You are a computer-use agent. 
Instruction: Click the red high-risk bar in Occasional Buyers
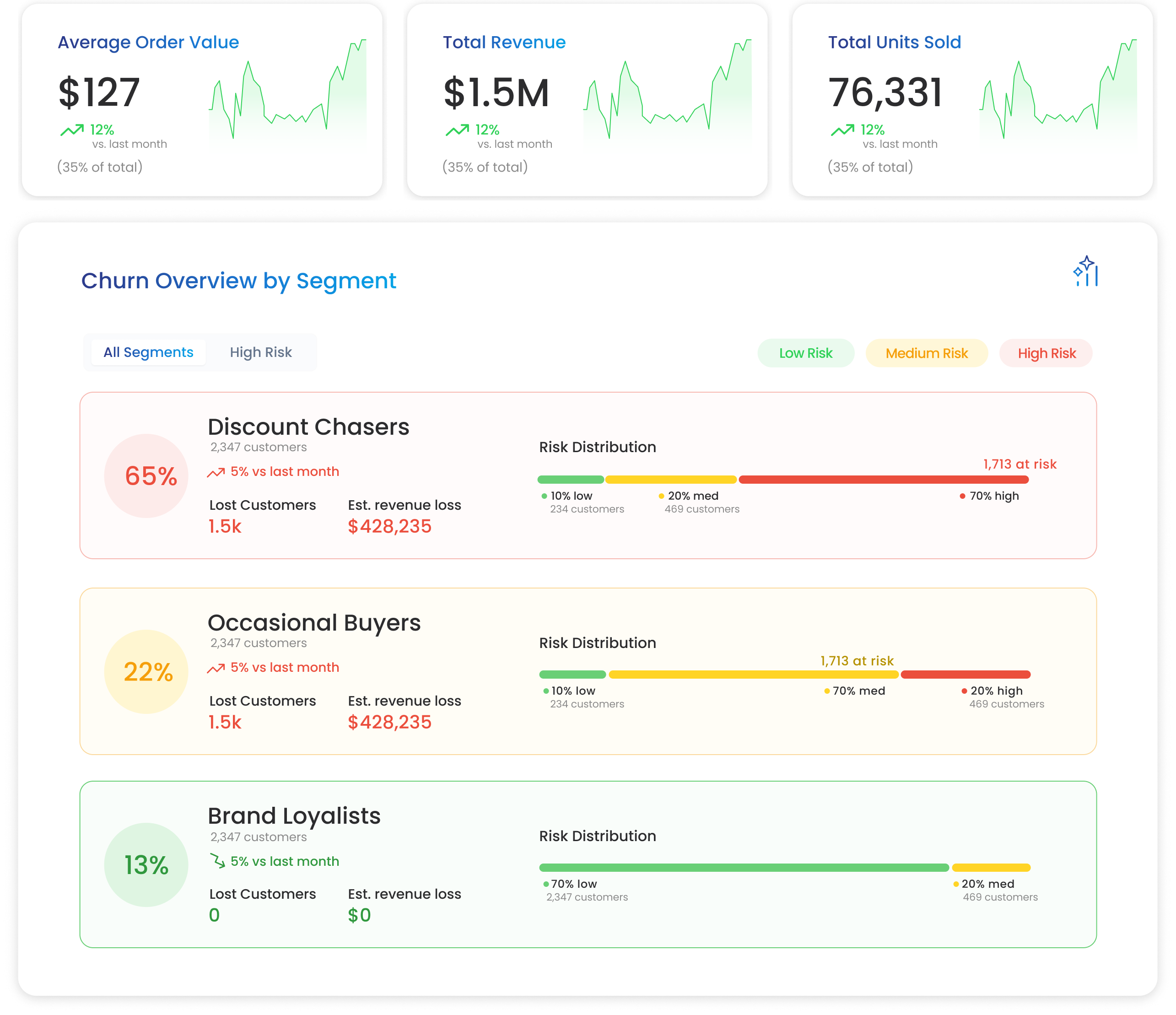pyautogui.click(x=966, y=675)
